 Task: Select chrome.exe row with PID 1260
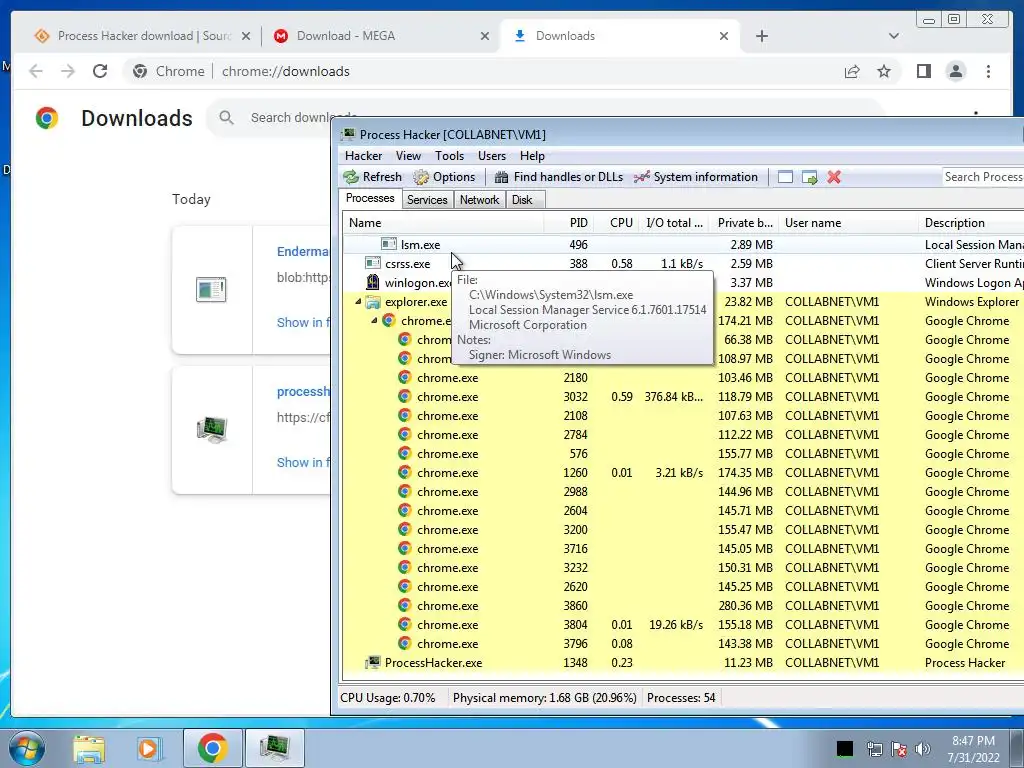click(683, 473)
